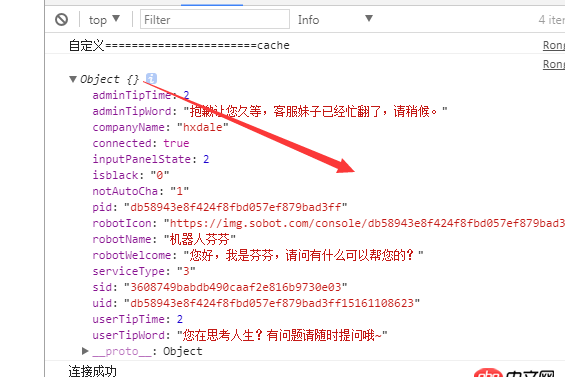This screenshot has width=565, height=377.
Task: Open the top context dropdown
Action: point(104,19)
